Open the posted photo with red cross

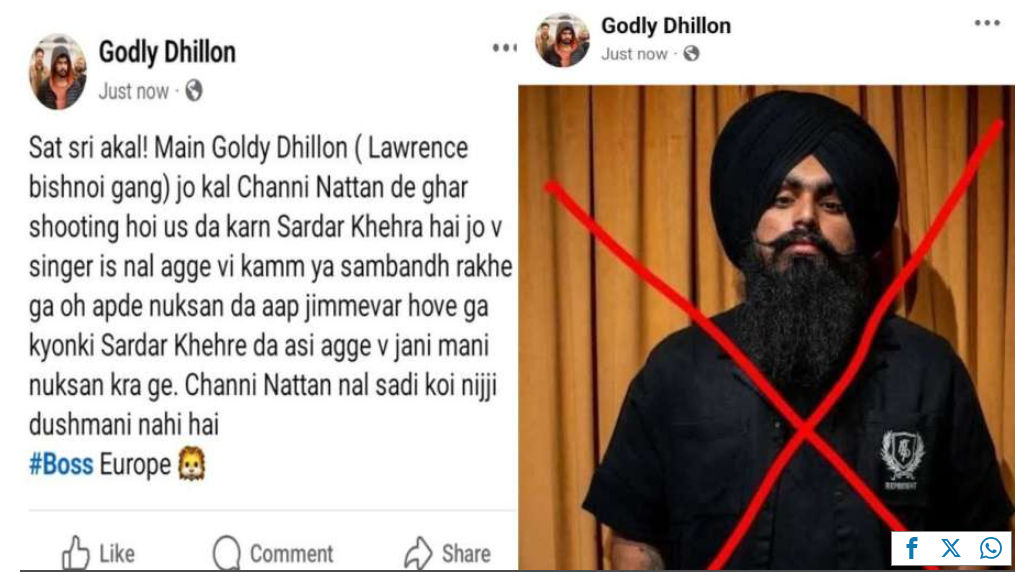(x=766, y=328)
